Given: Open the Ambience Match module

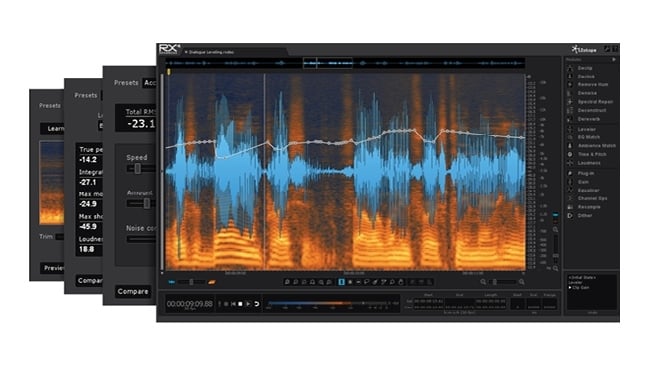Looking at the screenshot, I should pos(596,146).
